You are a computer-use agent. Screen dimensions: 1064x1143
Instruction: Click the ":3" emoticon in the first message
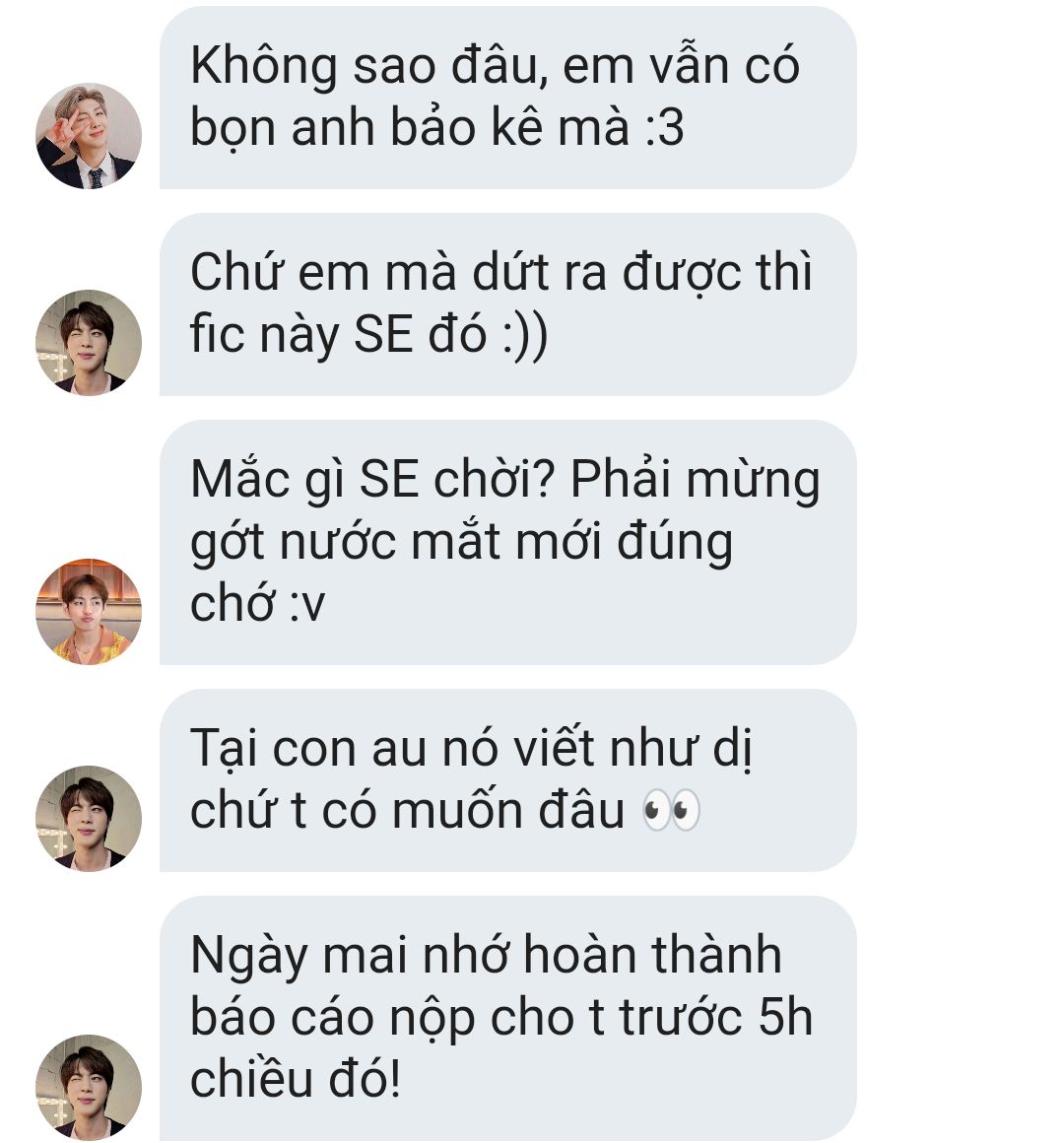665,127
